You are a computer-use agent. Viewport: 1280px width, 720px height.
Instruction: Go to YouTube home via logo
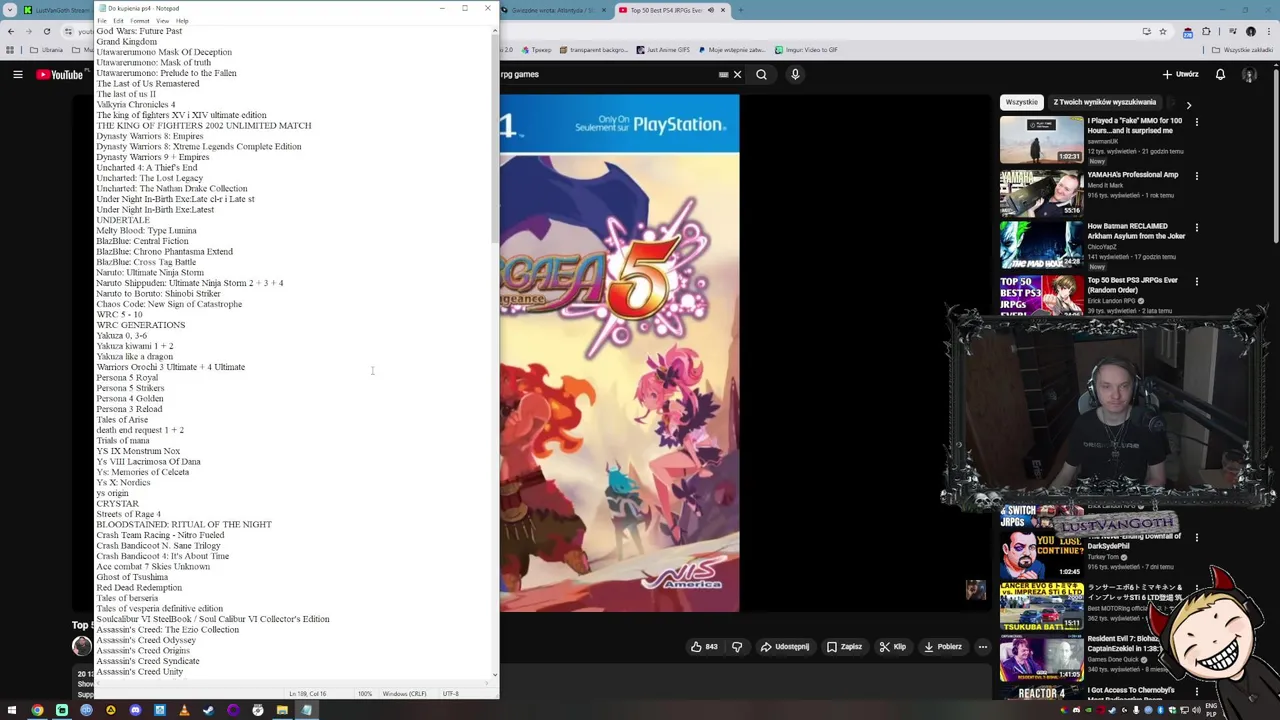click(x=60, y=74)
